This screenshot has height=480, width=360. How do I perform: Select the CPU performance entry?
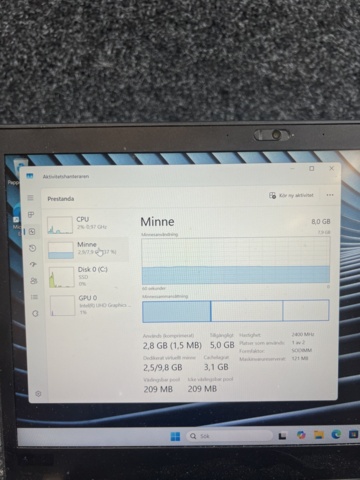click(x=87, y=224)
